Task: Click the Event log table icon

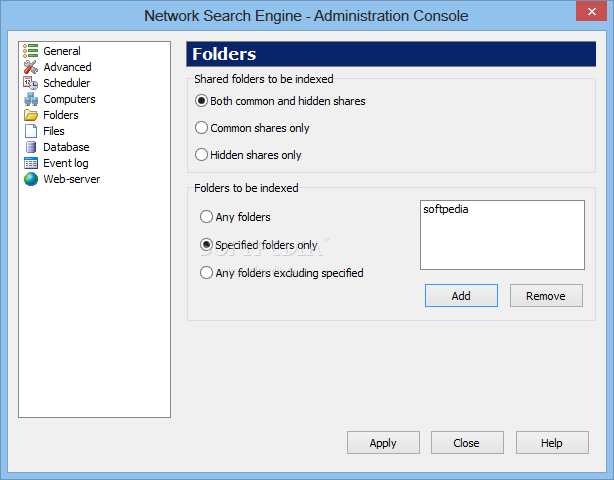Action: click(x=31, y=163)
